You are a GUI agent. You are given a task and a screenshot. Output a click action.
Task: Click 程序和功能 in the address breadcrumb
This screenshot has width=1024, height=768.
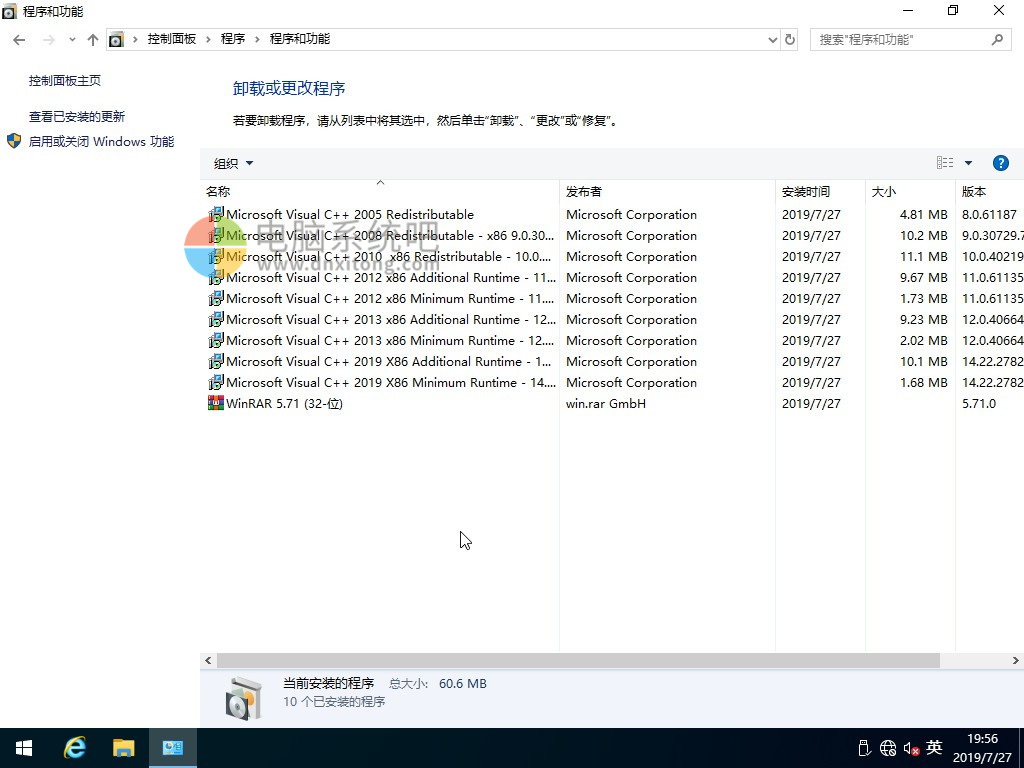[x=300, y=39]
